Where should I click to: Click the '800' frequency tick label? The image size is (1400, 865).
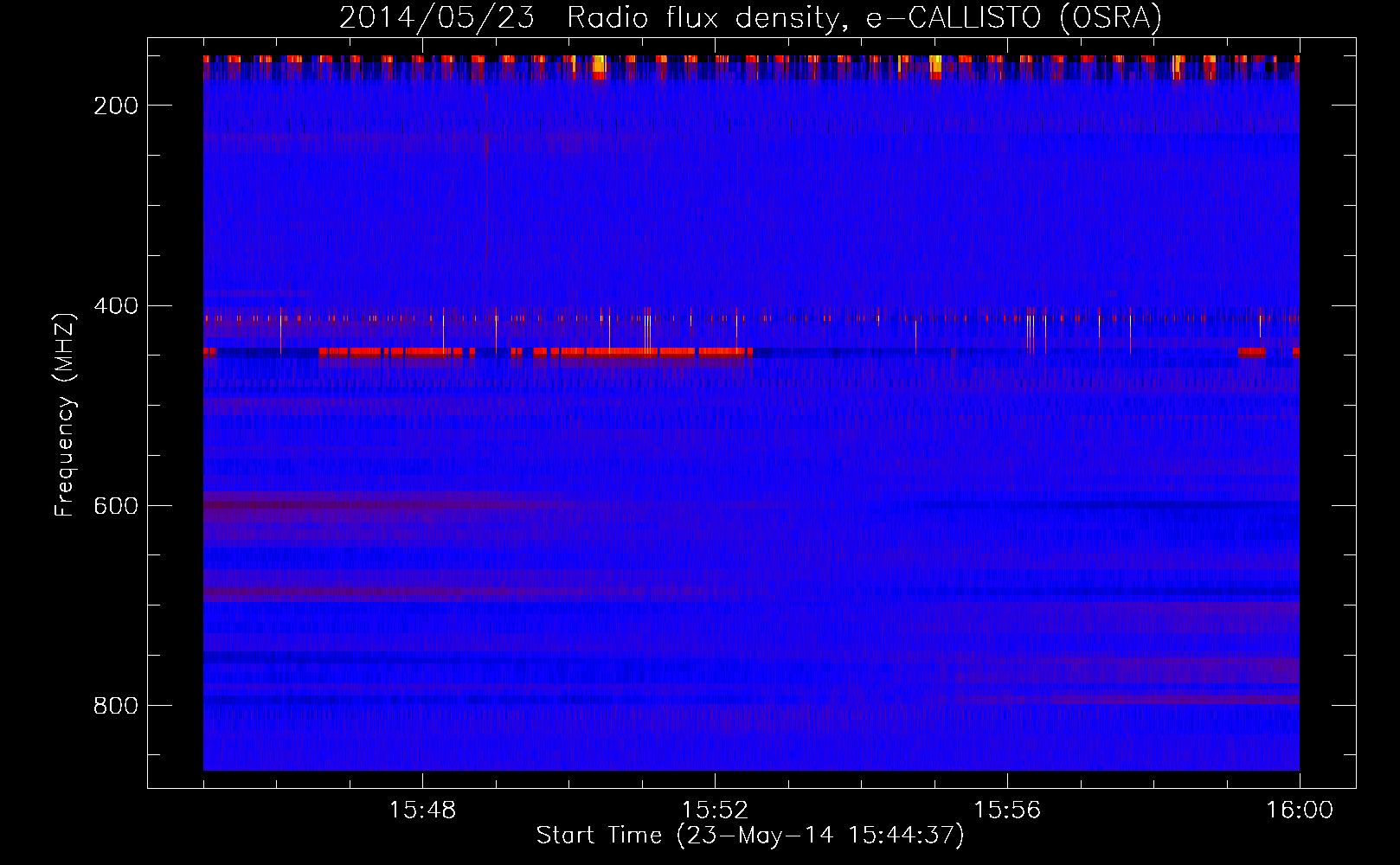pyautogui.click(x=116, y=706)
